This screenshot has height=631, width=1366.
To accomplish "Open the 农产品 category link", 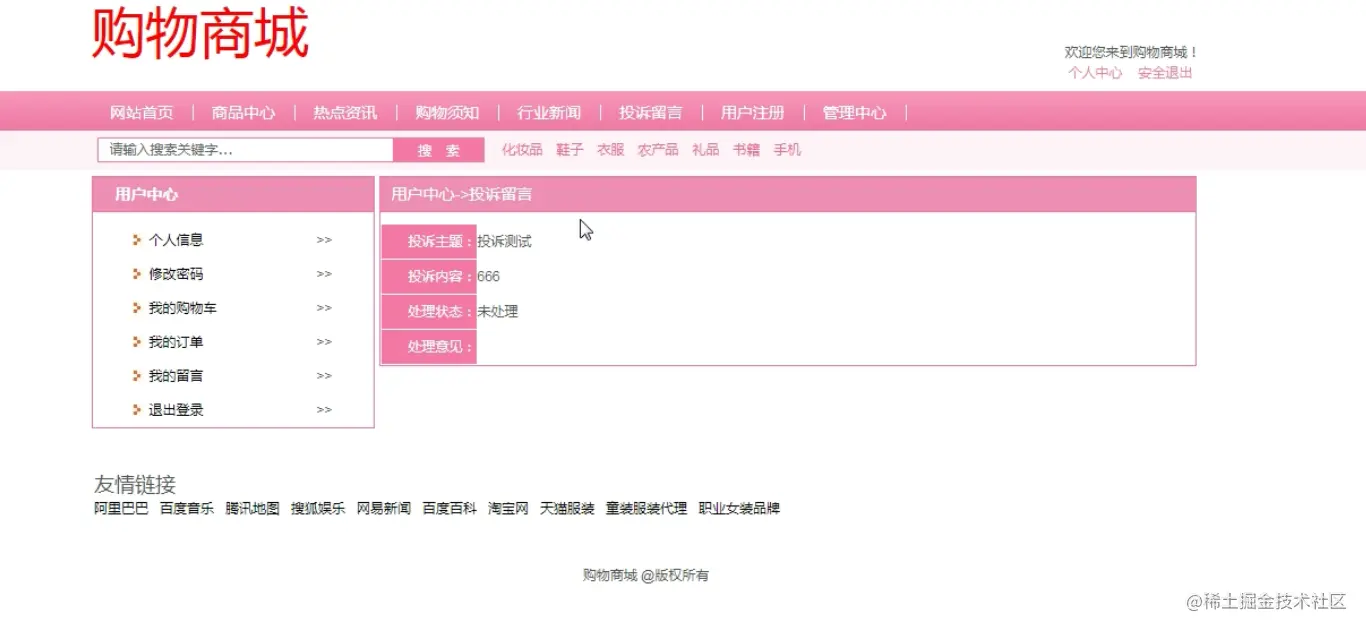I will (x=658, y=150).
